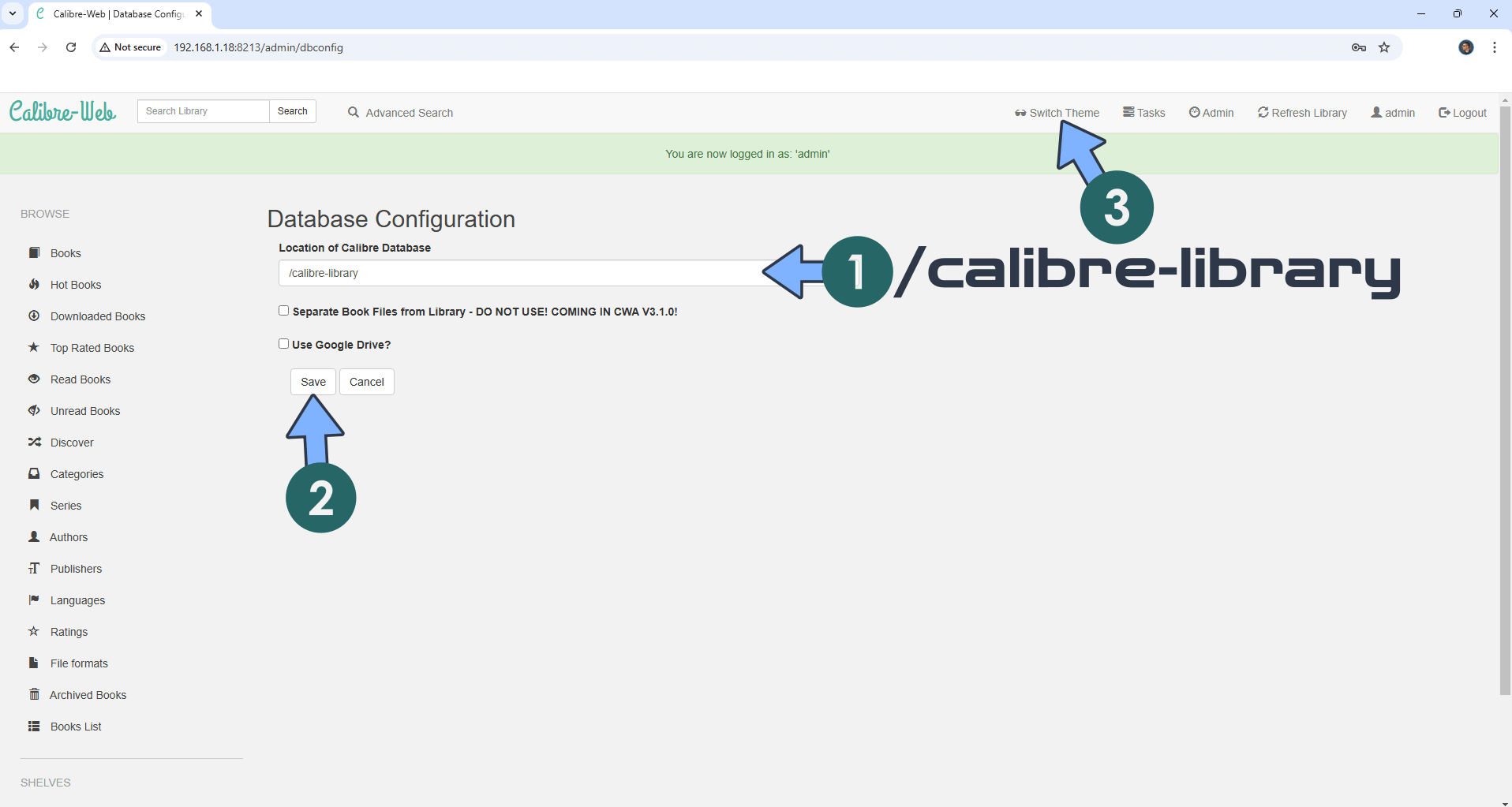Viewport: 1512px width, 807px height.
Task: Open the Tasks menu item
Action: pos(1144,113)
